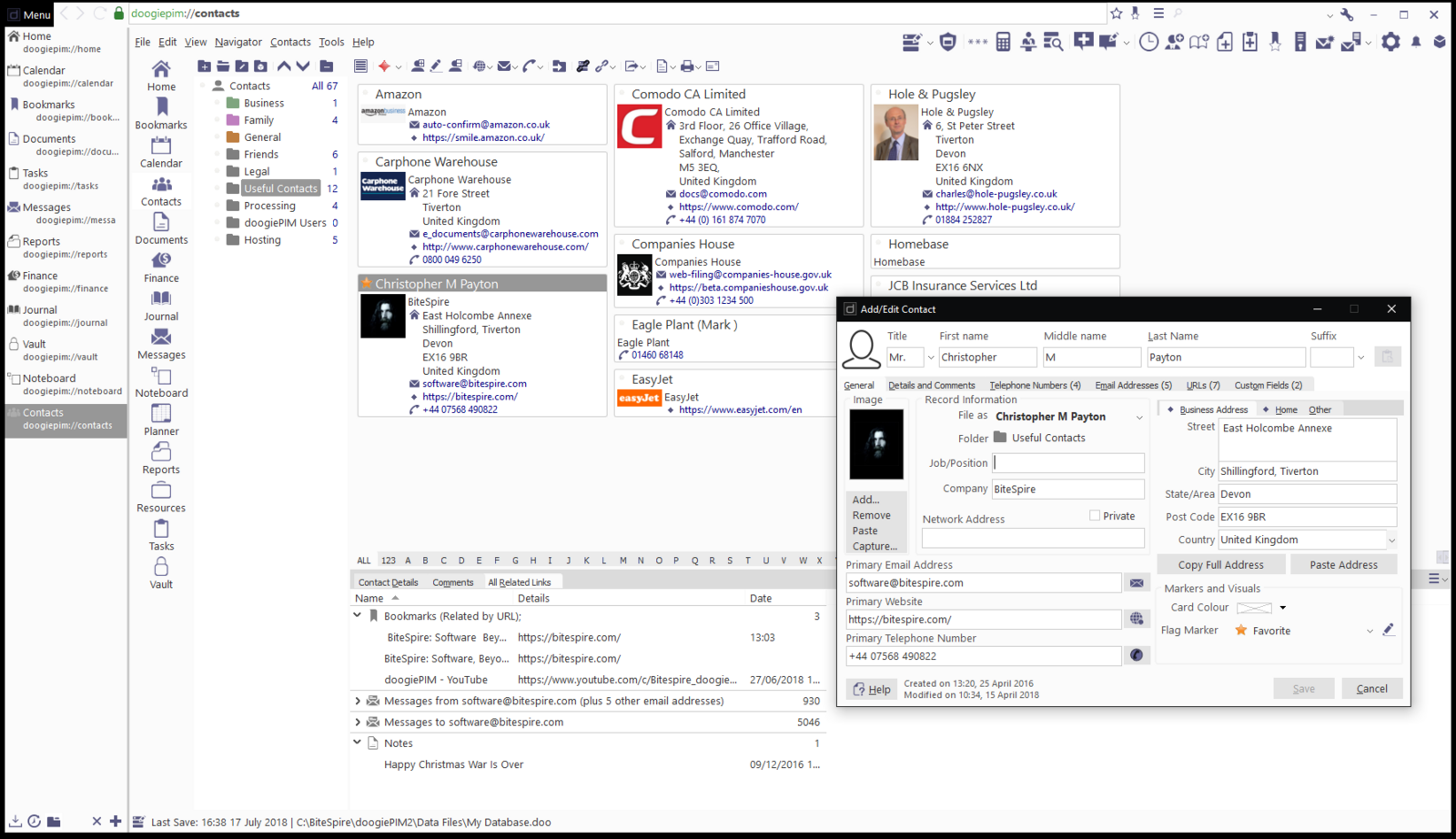Viewport: 1456px width, 839px height.
Task: Collapse the Bookmarks (Related by URL) group
Action: [x=358, y=616]
